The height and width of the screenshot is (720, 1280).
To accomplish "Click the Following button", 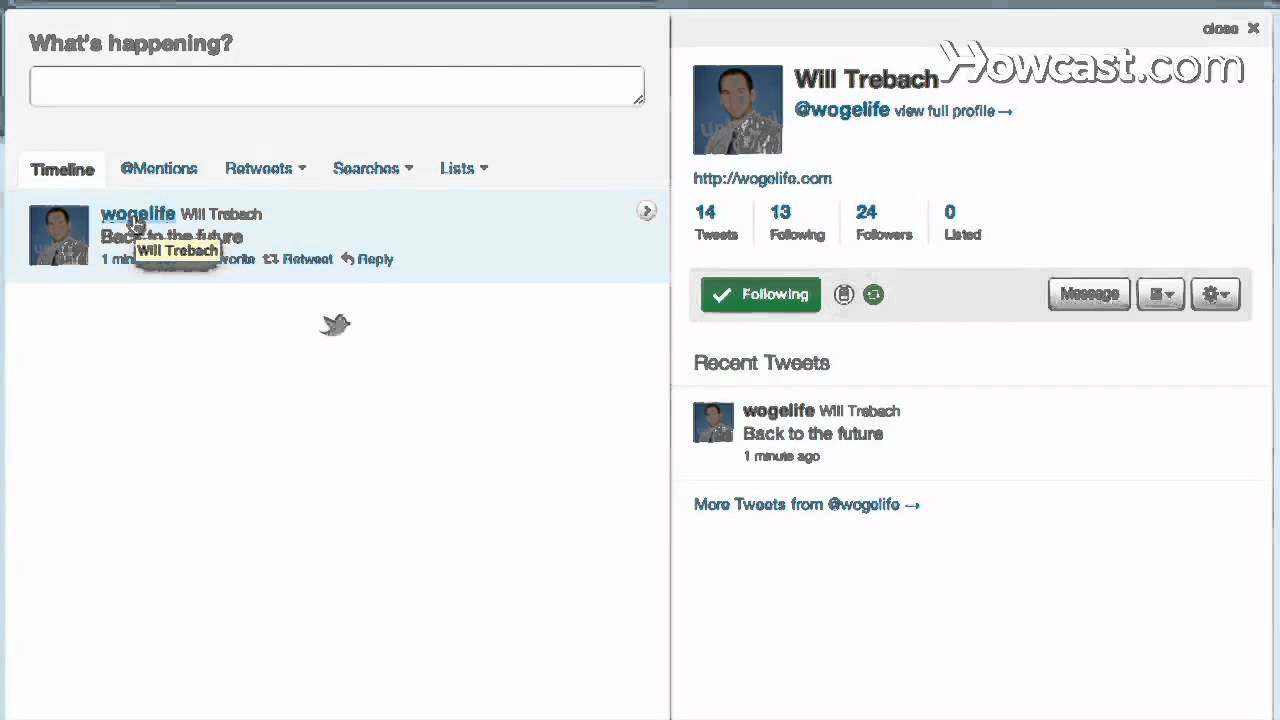I will tap(761, 294).
